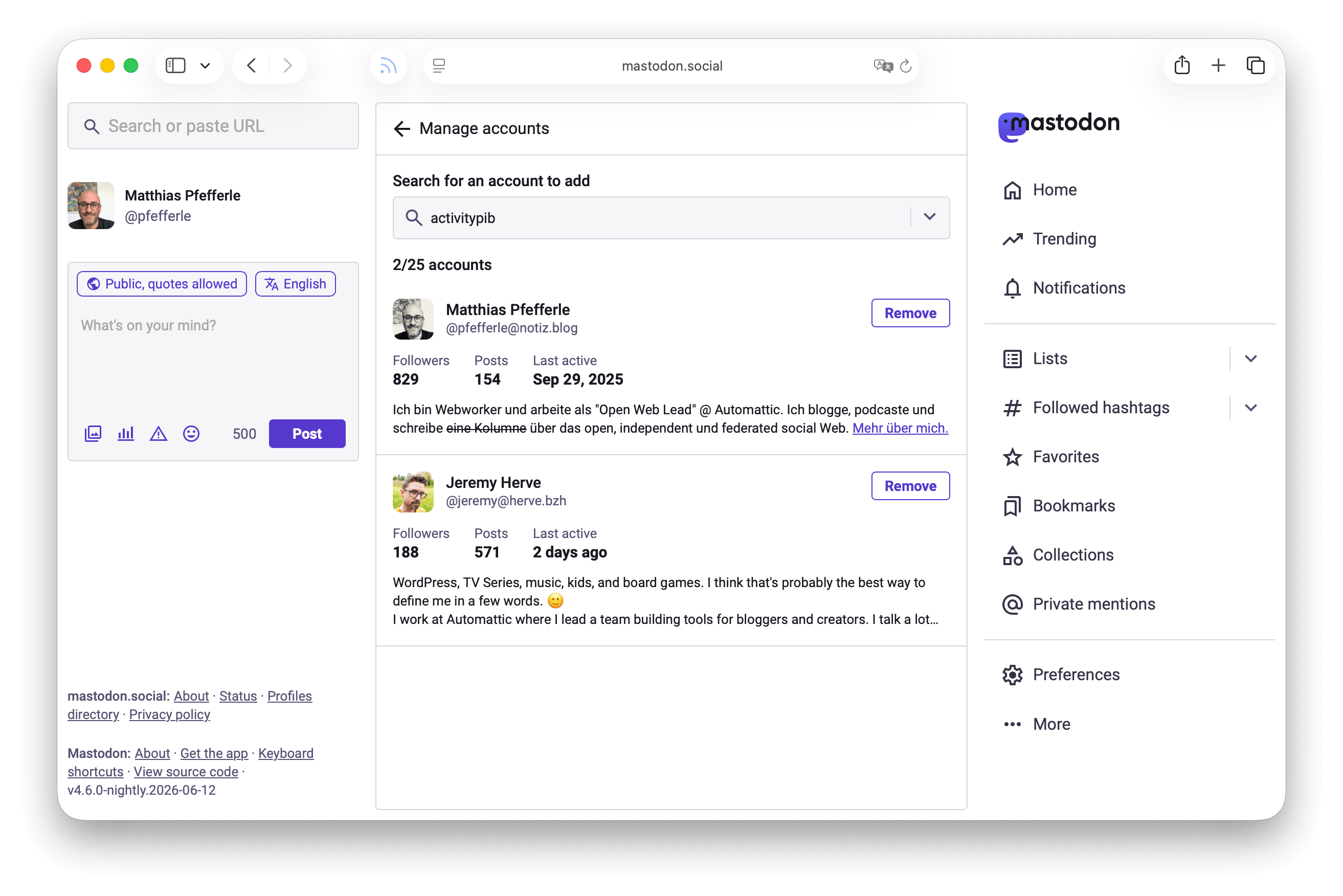Focus the Search or paste URL field

213,126
